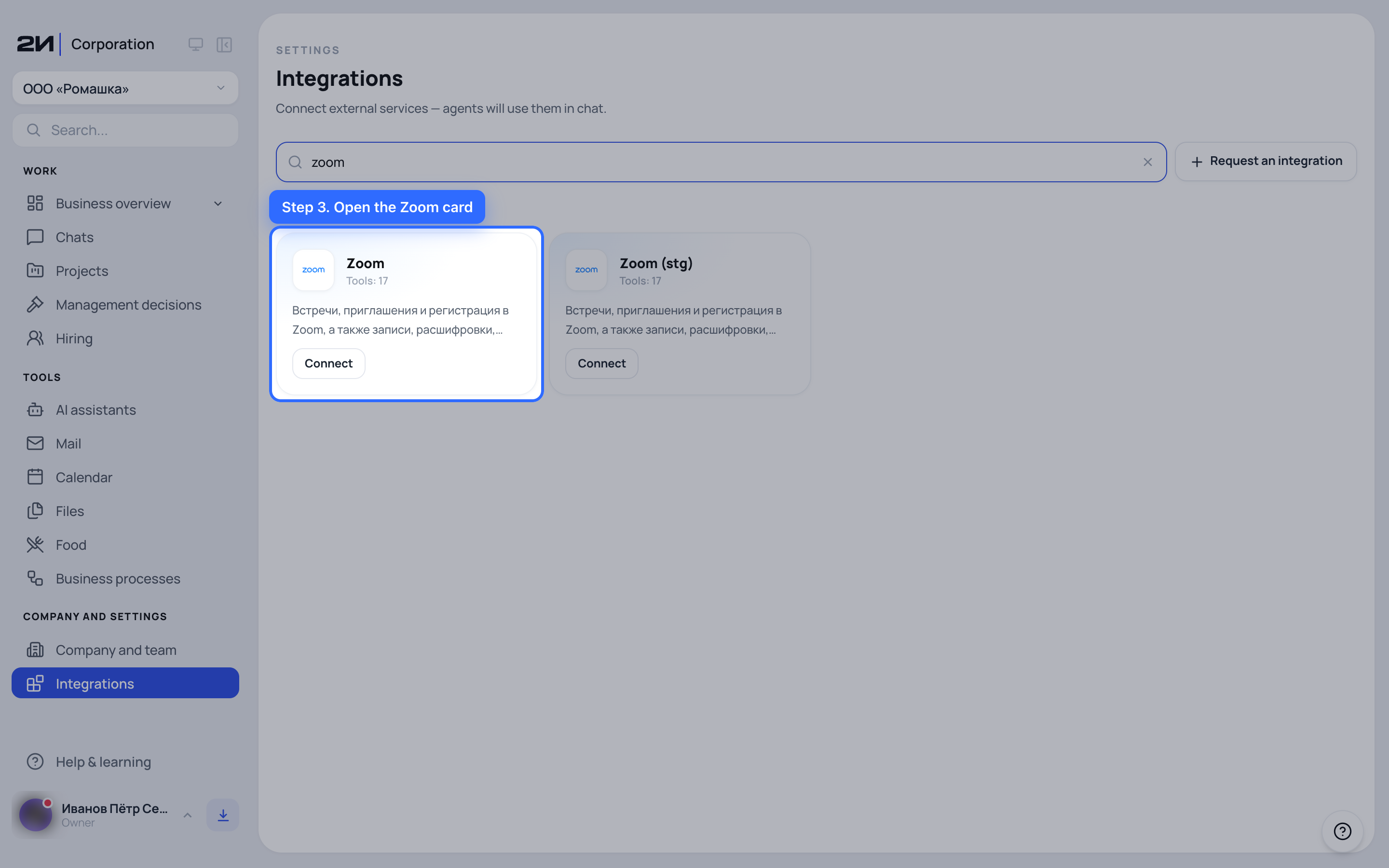Clear the zoom search query
1389x868 pixels.
pos(1147,163)
